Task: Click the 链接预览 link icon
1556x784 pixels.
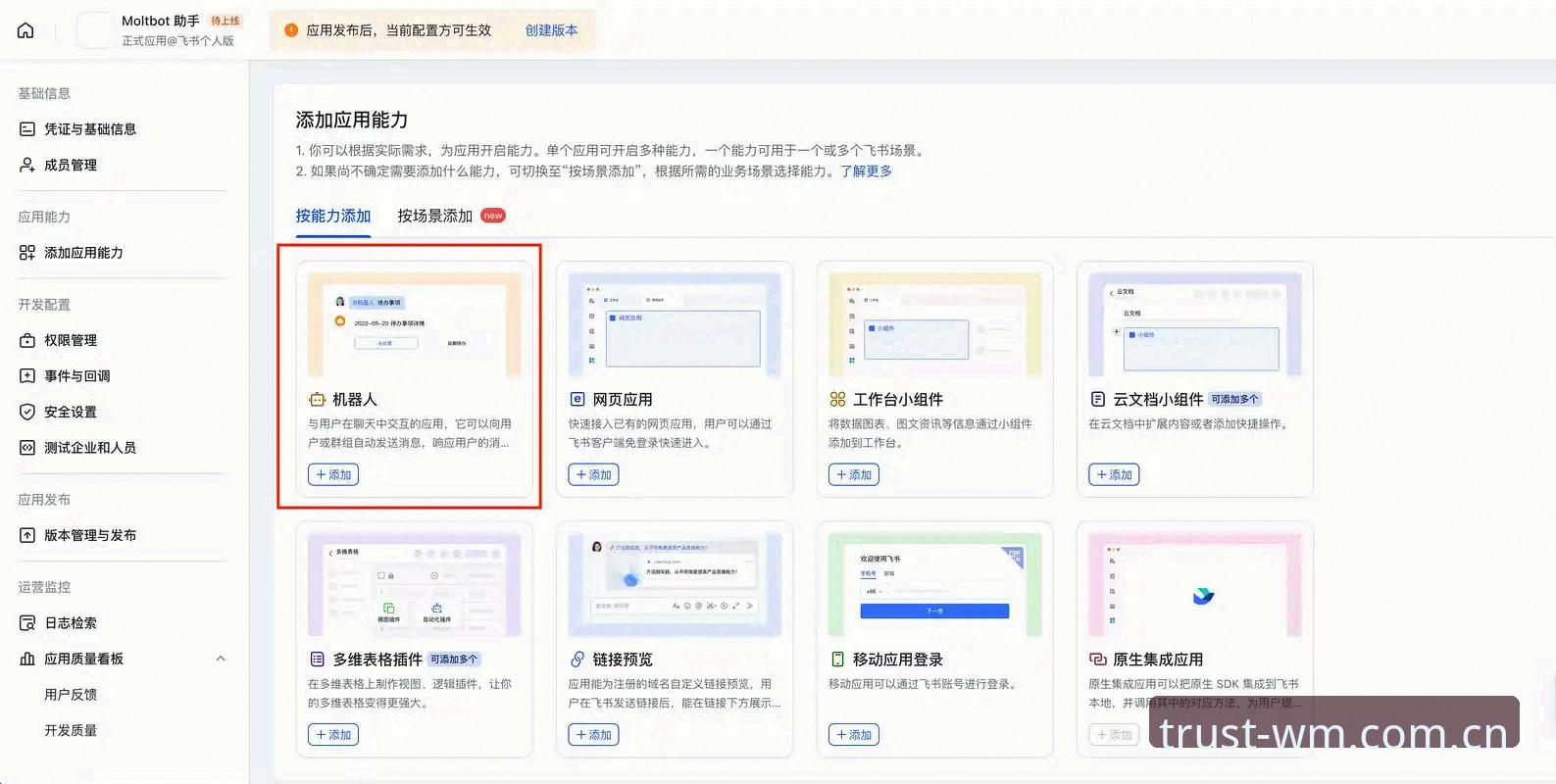Action: tap(577, 660)
